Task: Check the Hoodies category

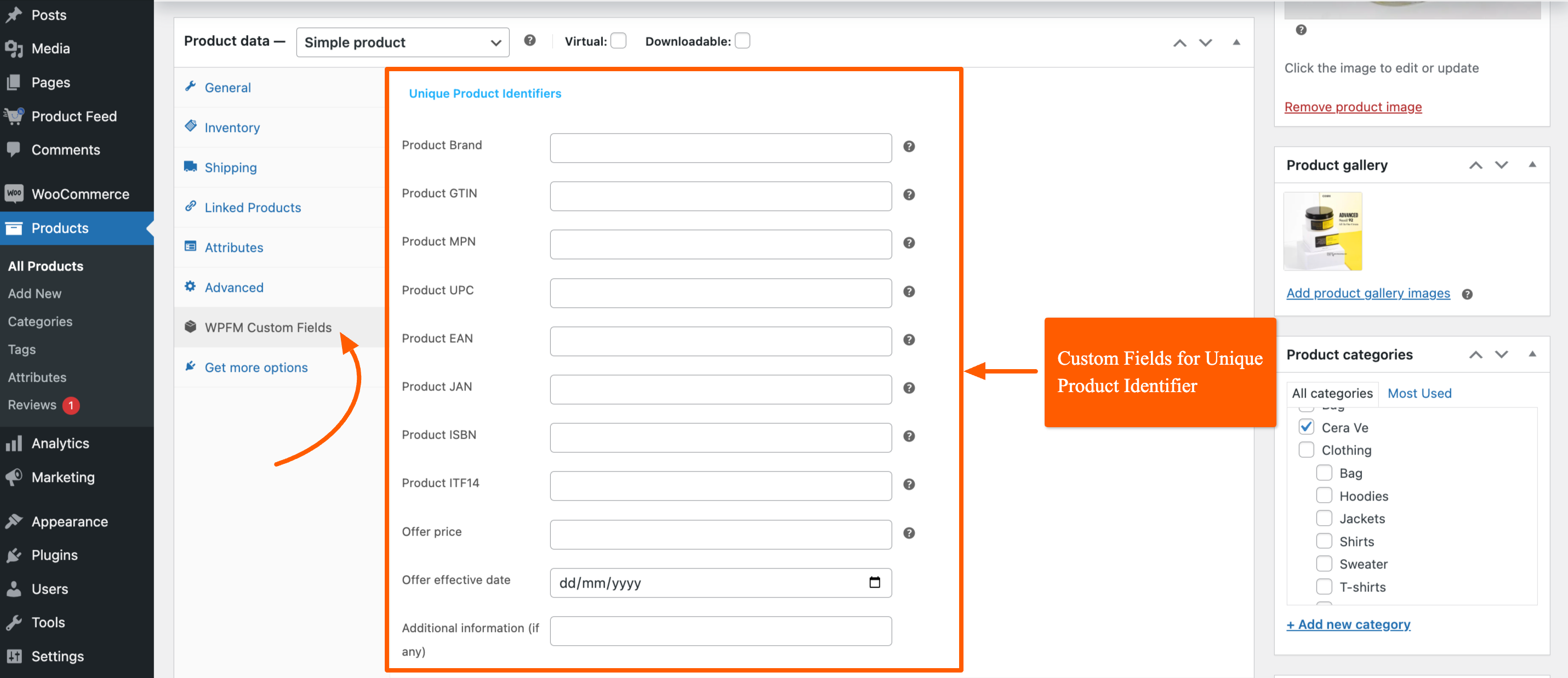Action: click(x=1324, y=496)
